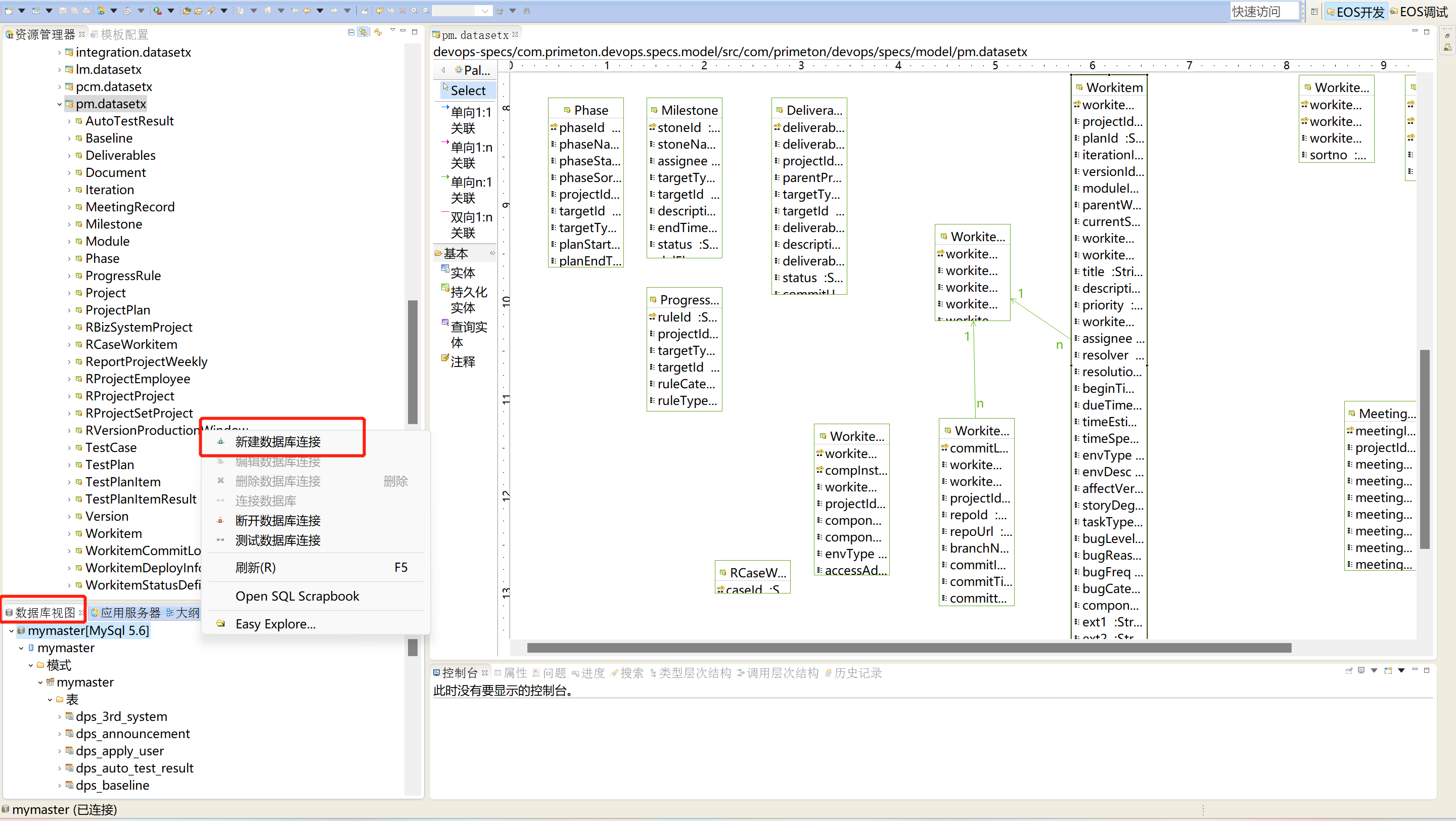Click Open SQL Scrapbook menu entry
This screenshot has width=1456, height=821.
pos(297,596)
